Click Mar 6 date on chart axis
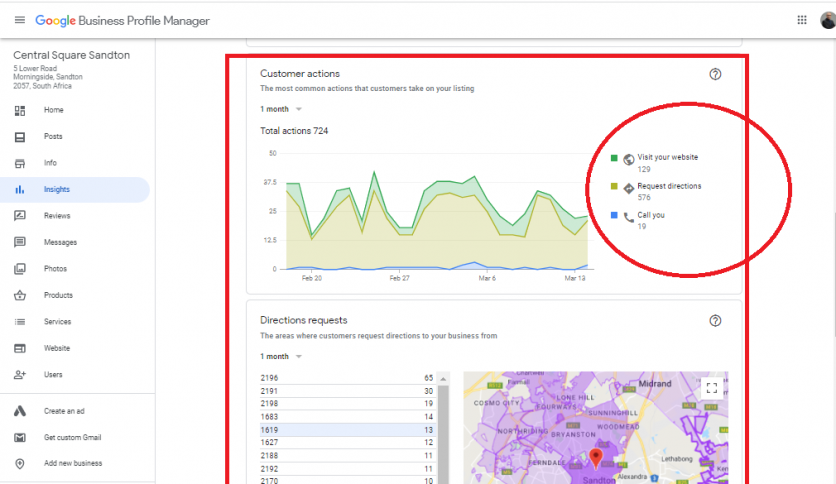This screenshot has width=836, height=484. coord(487,278)
